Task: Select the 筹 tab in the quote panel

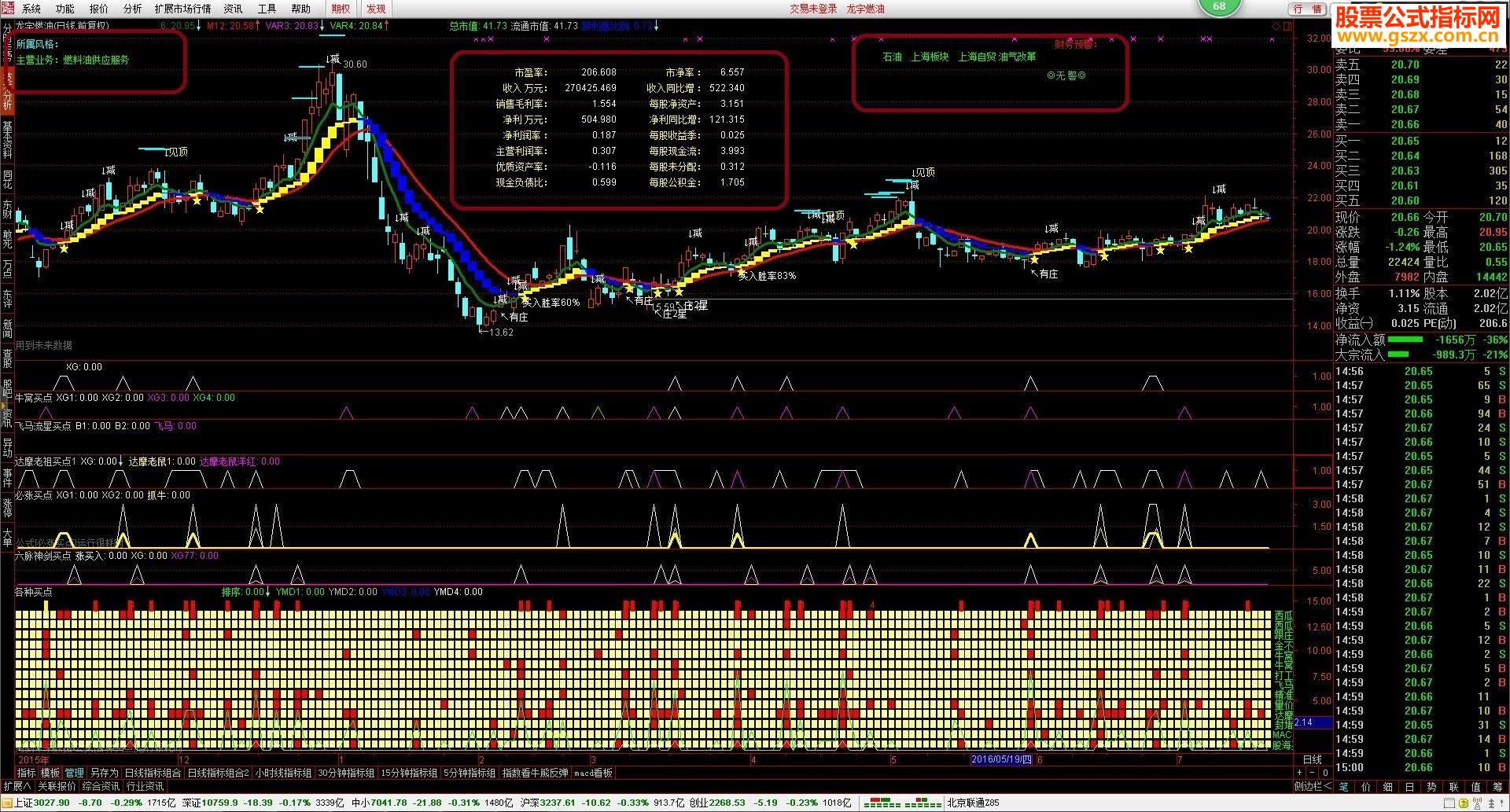Action: [x=1497, y=787]
